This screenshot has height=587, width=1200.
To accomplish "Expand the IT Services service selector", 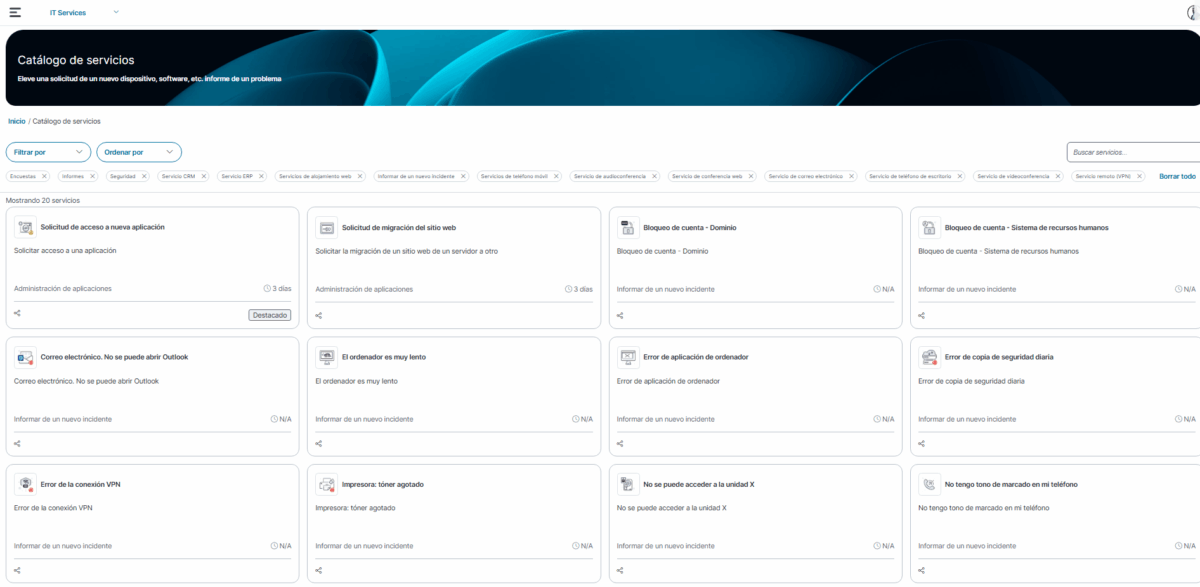I will click(x=115, y=11).
